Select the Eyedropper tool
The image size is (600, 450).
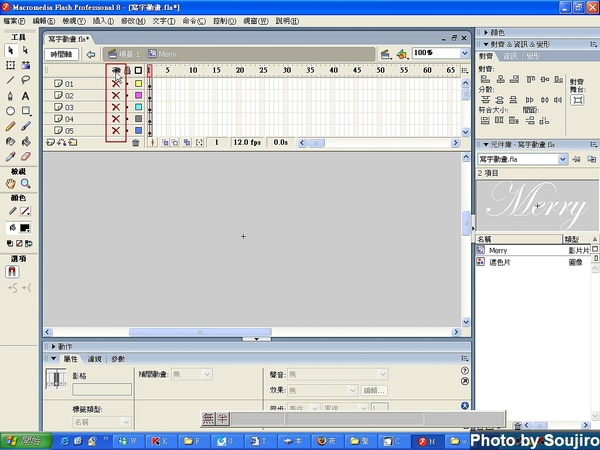point(11,157)
